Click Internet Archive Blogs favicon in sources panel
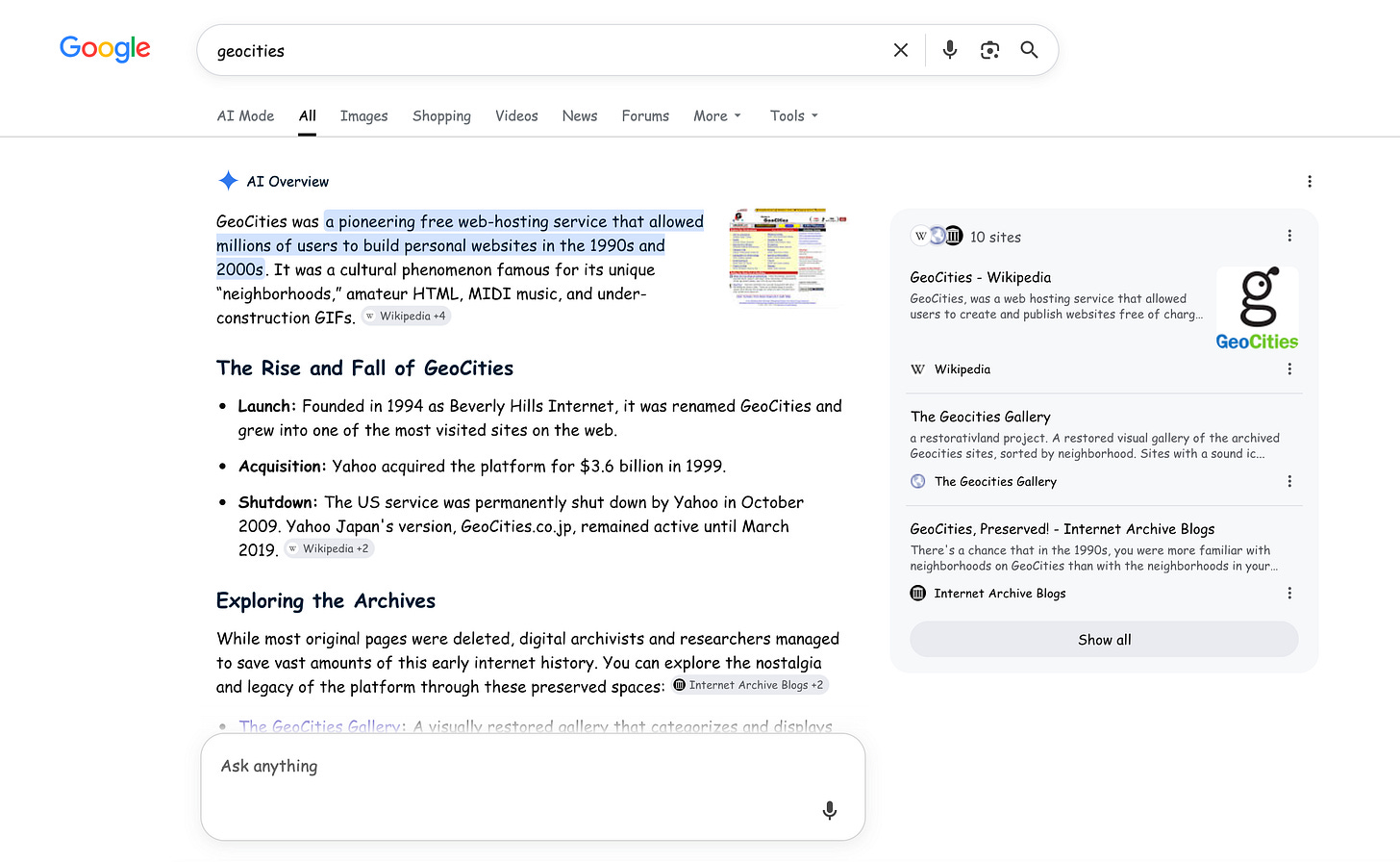This screenshot has height=862, width=1400. click(918, 594)
